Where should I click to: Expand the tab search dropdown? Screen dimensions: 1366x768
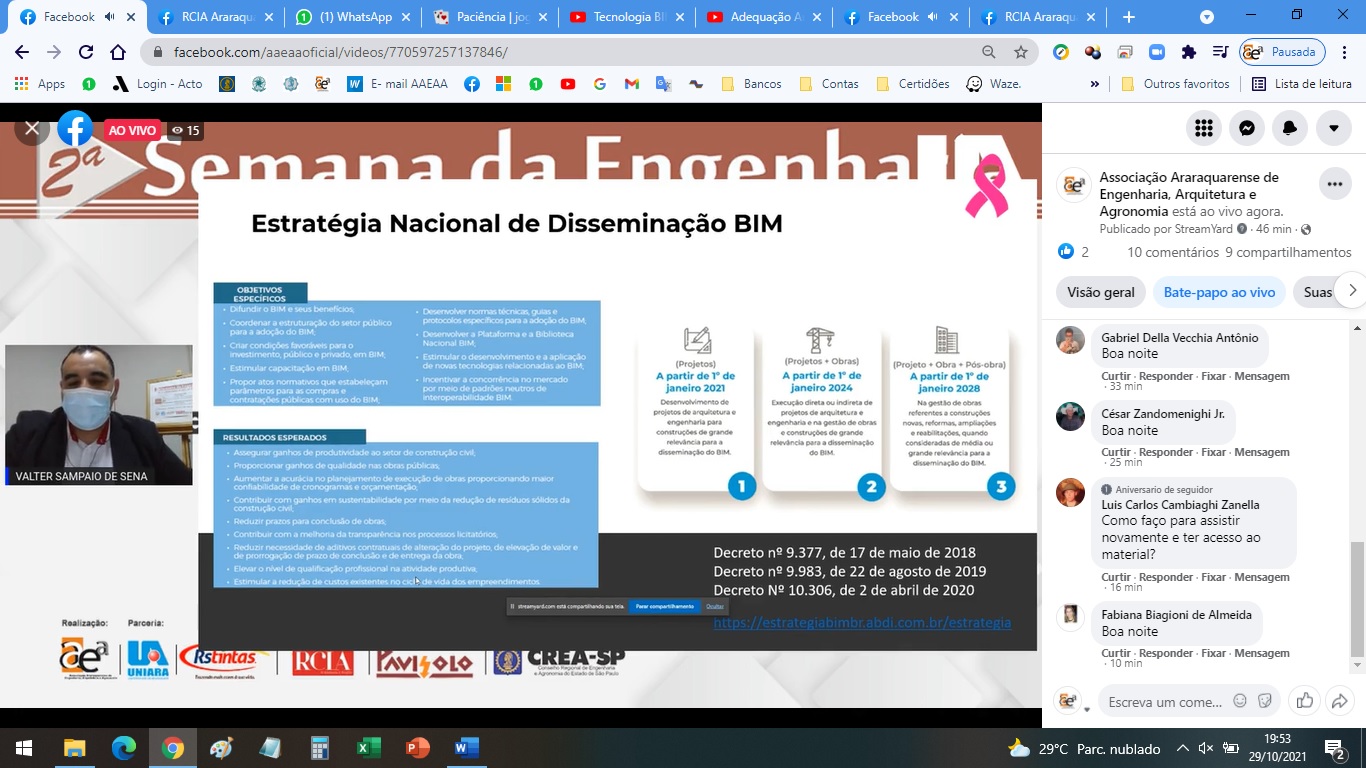pyautogui.click(x=1207, y=17)
